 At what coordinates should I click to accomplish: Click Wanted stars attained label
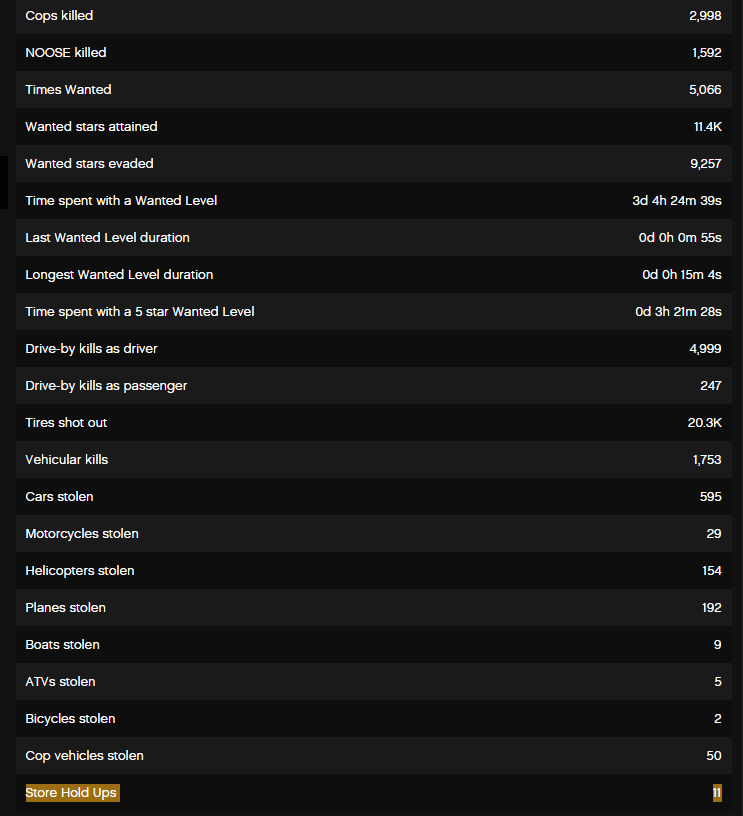(91, 127)
